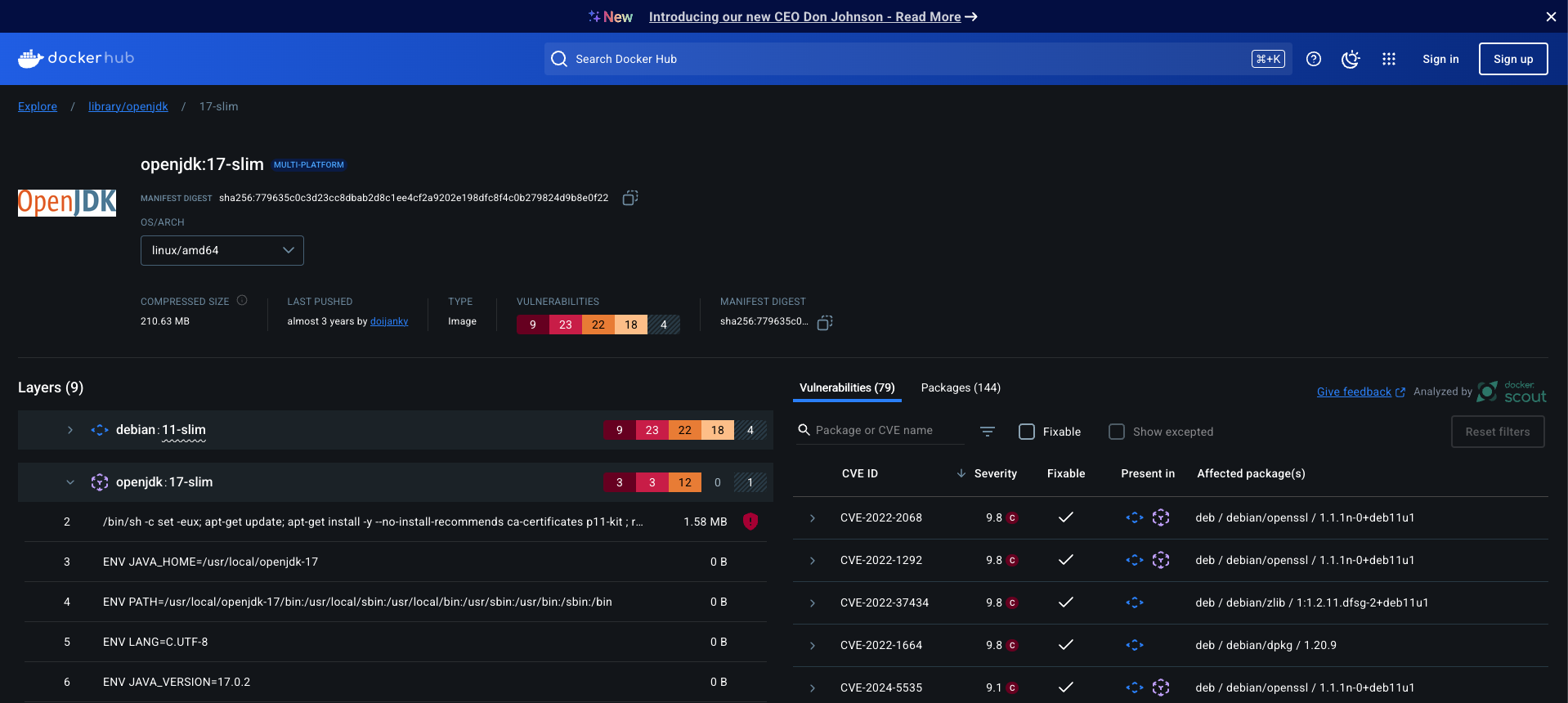1568x703 pixels.
Task: Toggle the Show excepted checkbox
Action: [x=1117, y=432]
